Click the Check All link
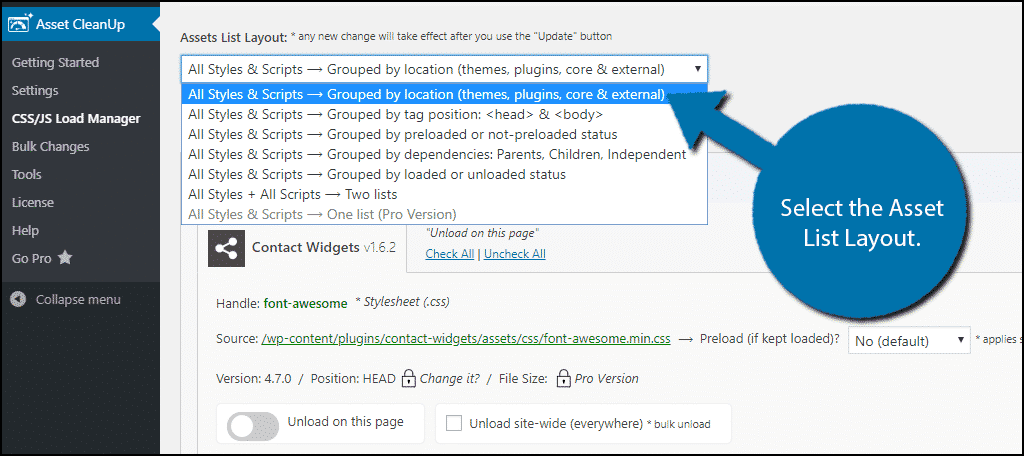Viewport: 1024px width, 456px height. coord(449,254)
